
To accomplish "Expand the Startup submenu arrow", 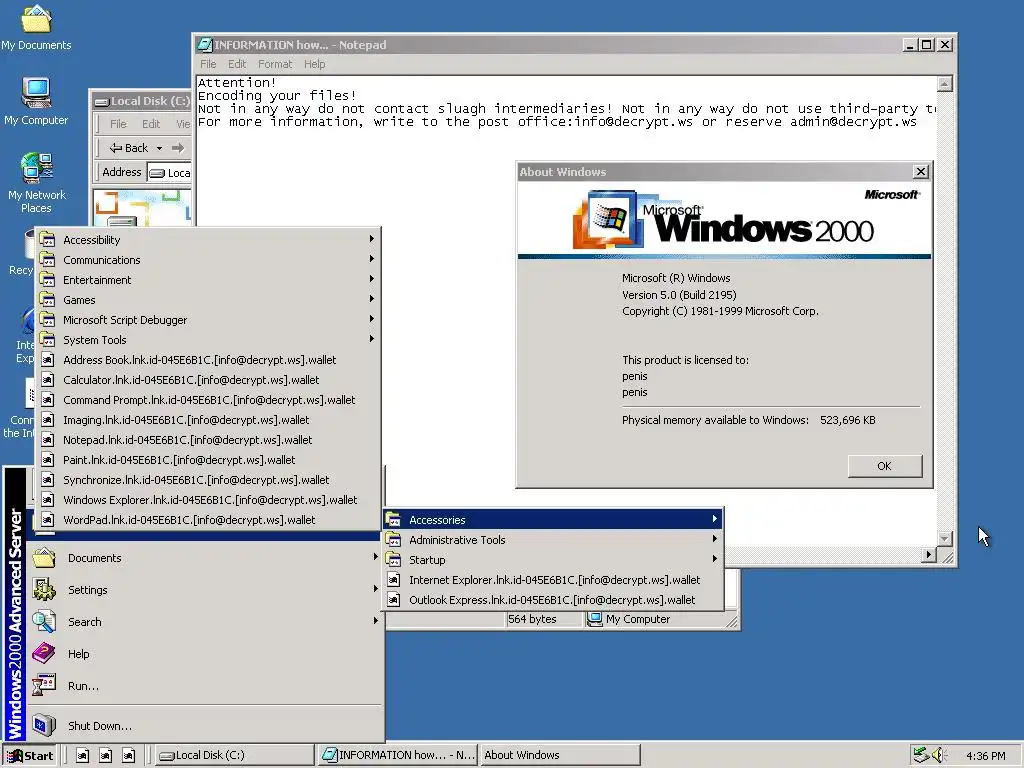I will click(x=714, y=559).
